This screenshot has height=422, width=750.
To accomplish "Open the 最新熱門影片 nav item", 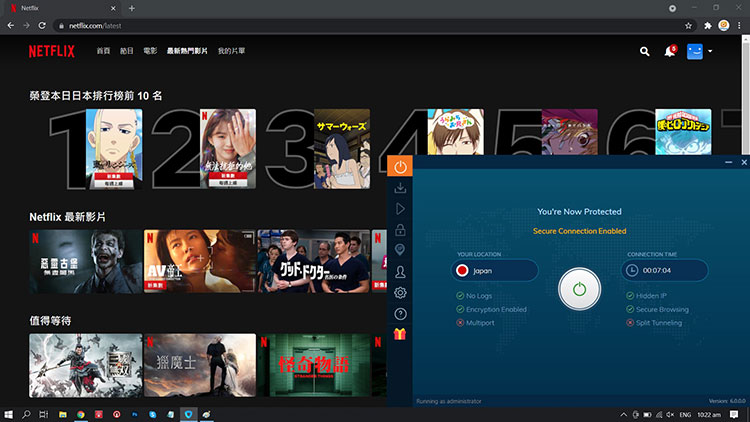I will tap(187, 51).
